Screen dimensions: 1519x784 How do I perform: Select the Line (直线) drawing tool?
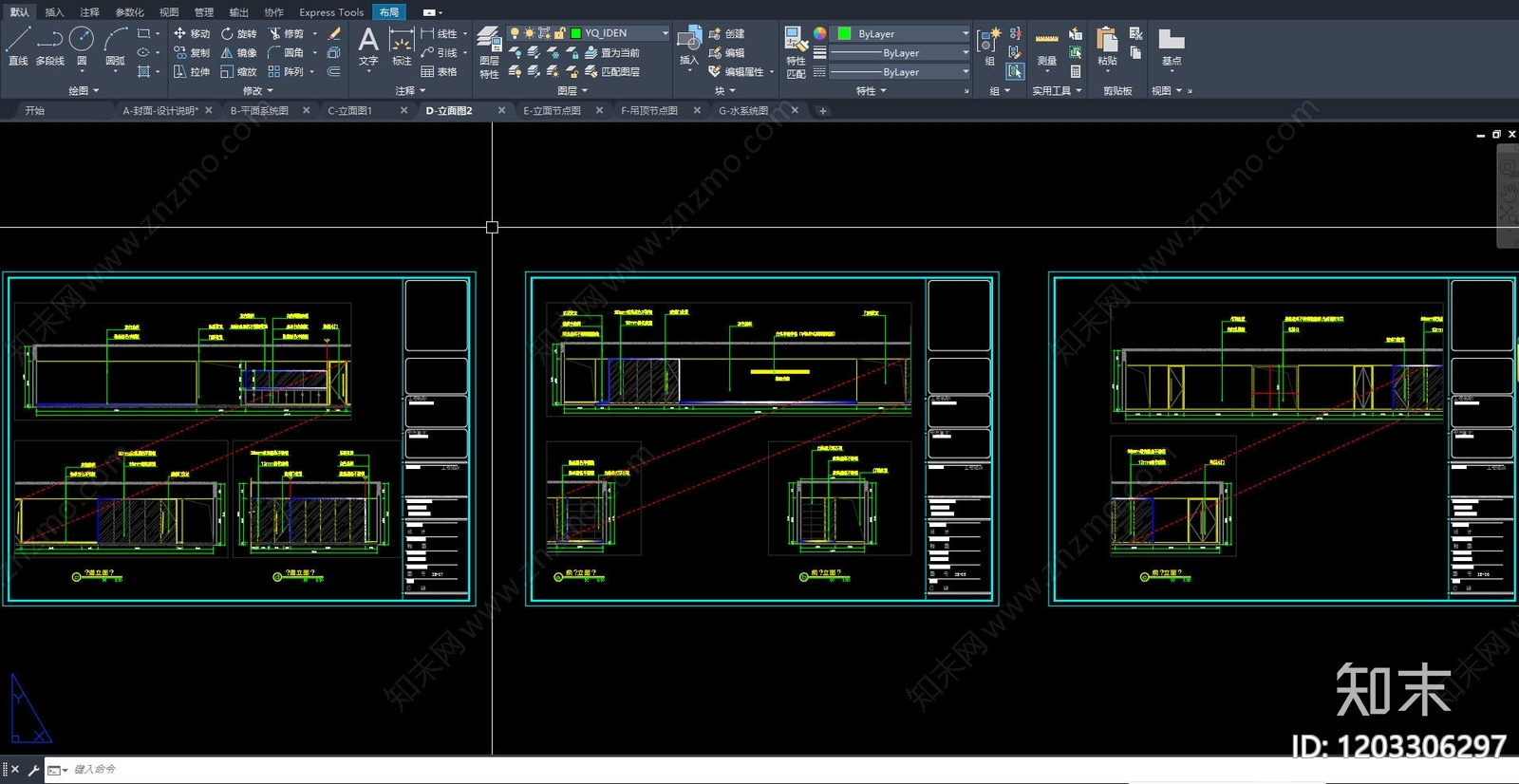[x=18, y=46]
